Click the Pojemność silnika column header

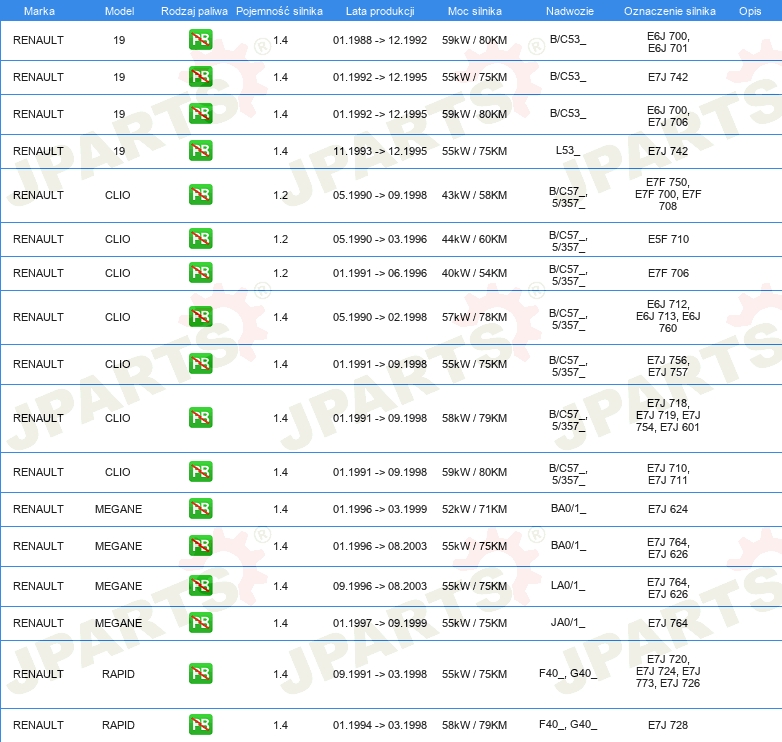pos(279,11)
